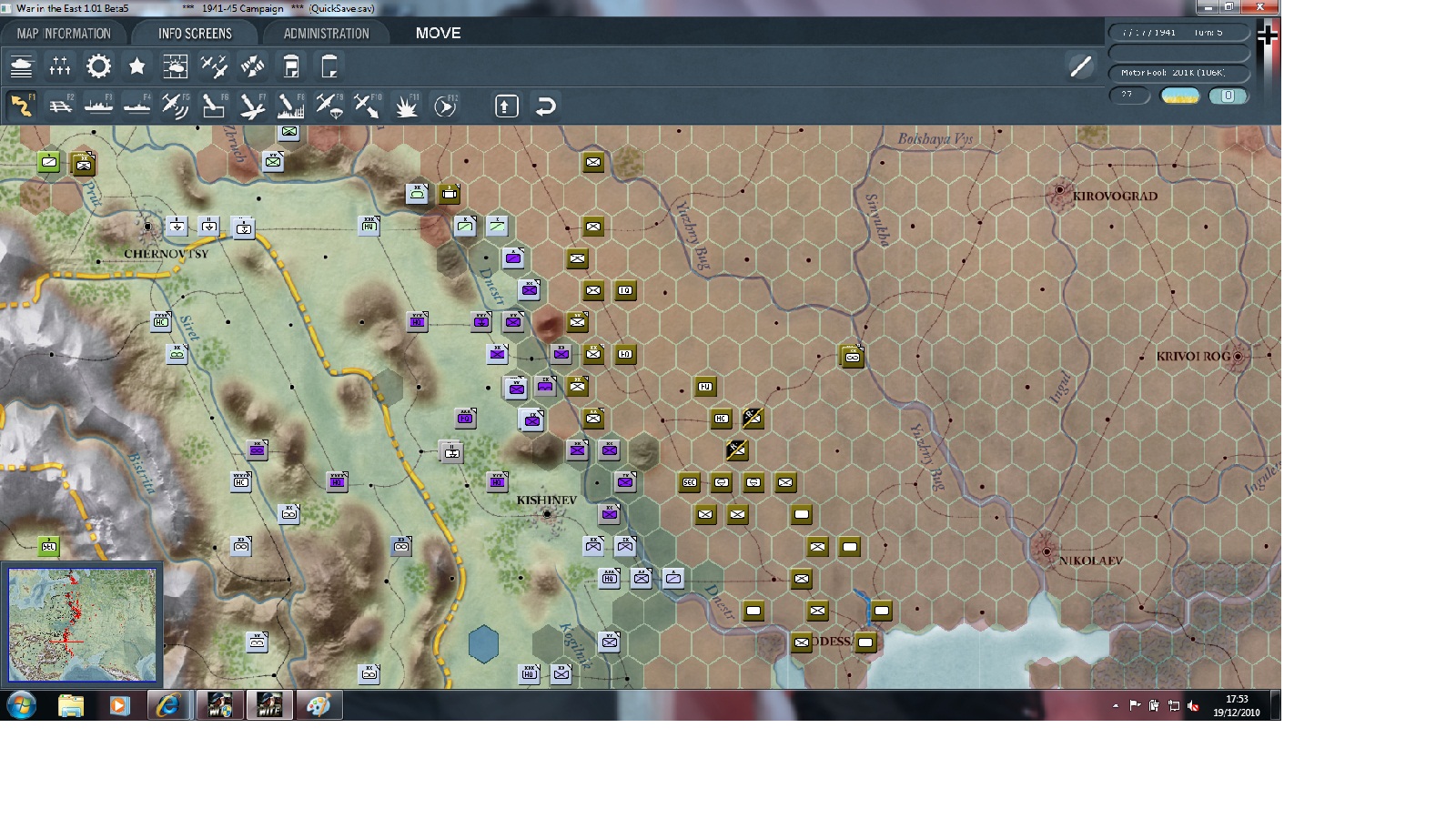This screenshot has height=819, width=1456.
Task: Launch Internet Explorer from taskbar
Action: point(167,705)
